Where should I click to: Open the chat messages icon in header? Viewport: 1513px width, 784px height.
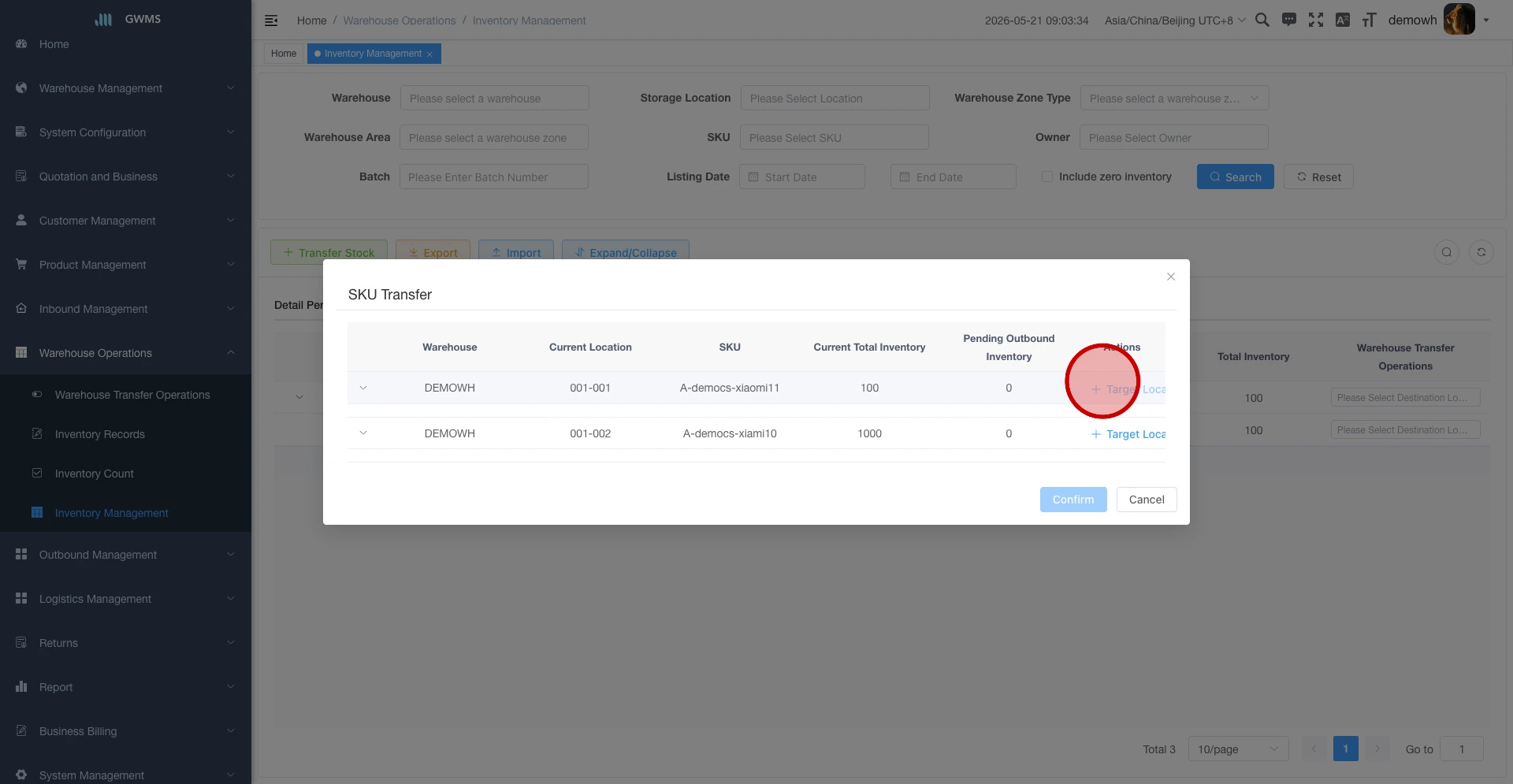[1289, 20]
